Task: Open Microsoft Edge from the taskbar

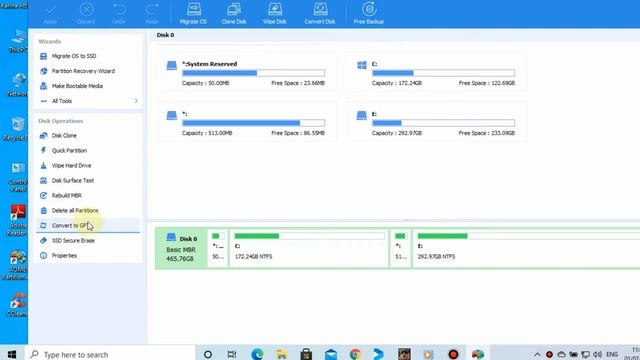Action: [x=257, y=354]
